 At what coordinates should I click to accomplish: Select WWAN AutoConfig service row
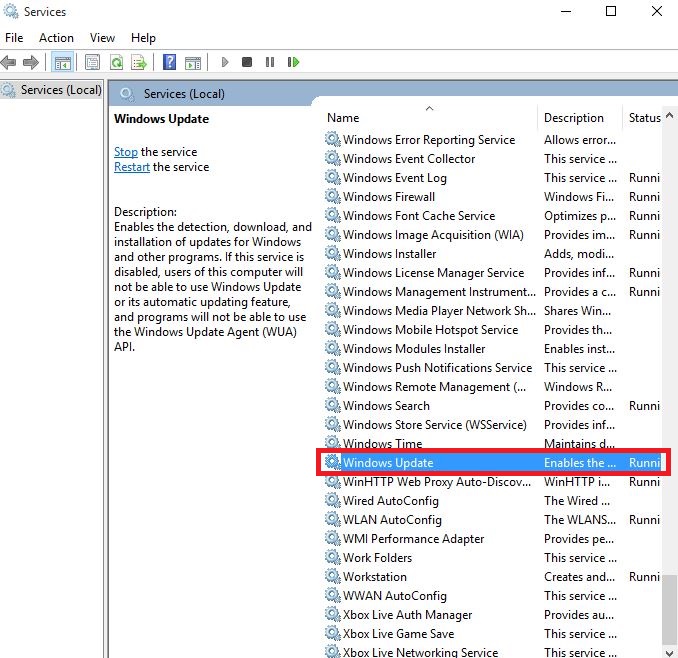493,596
